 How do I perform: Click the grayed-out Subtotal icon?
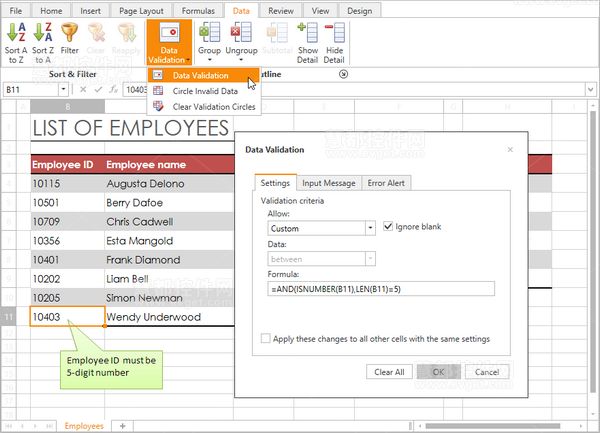coord(277,32)
